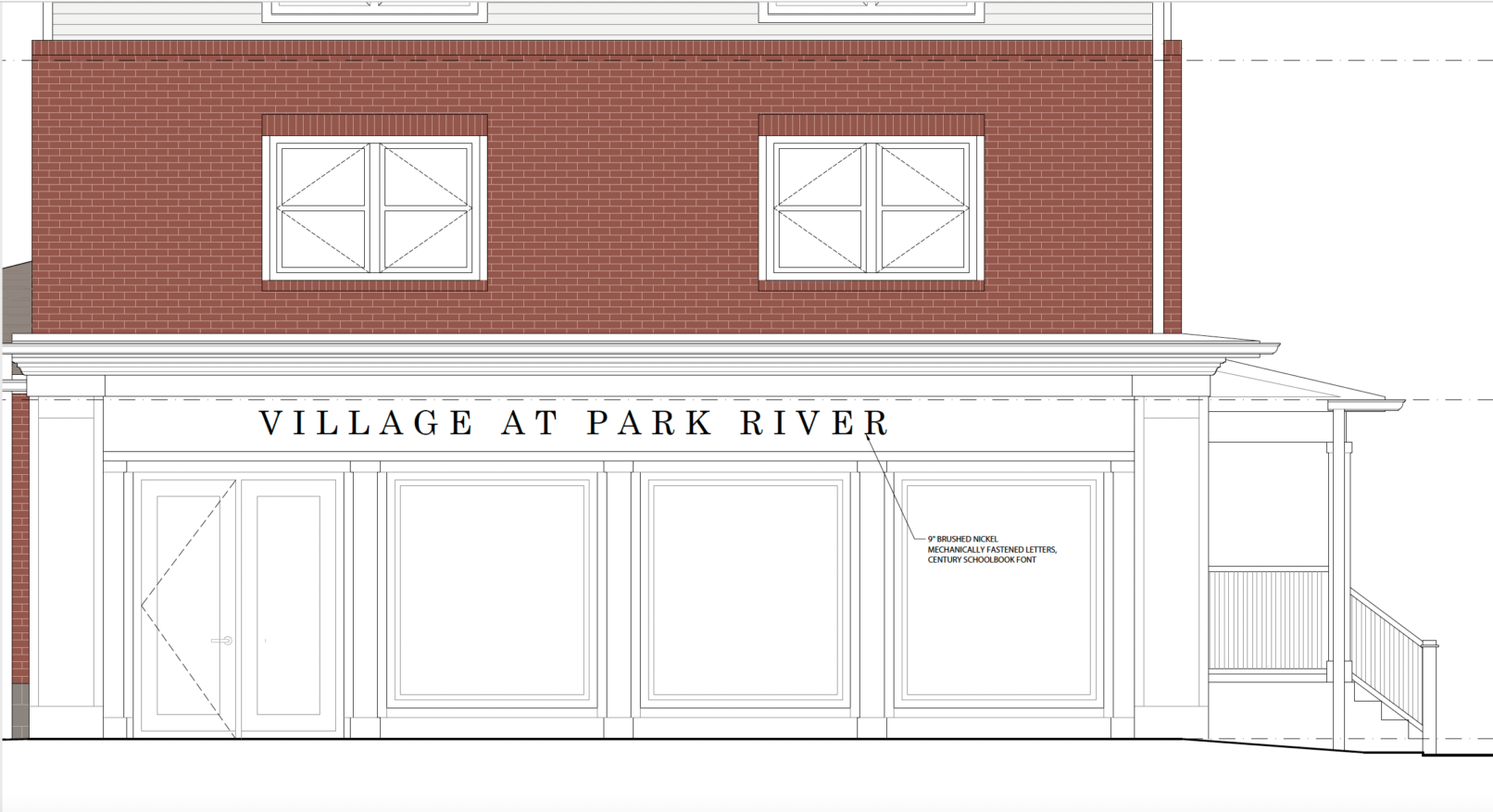The width and height of the screenshot is (1493, 812).
Task: Click the brushed nickel letters annotation note
Action: tap(991, 549)
